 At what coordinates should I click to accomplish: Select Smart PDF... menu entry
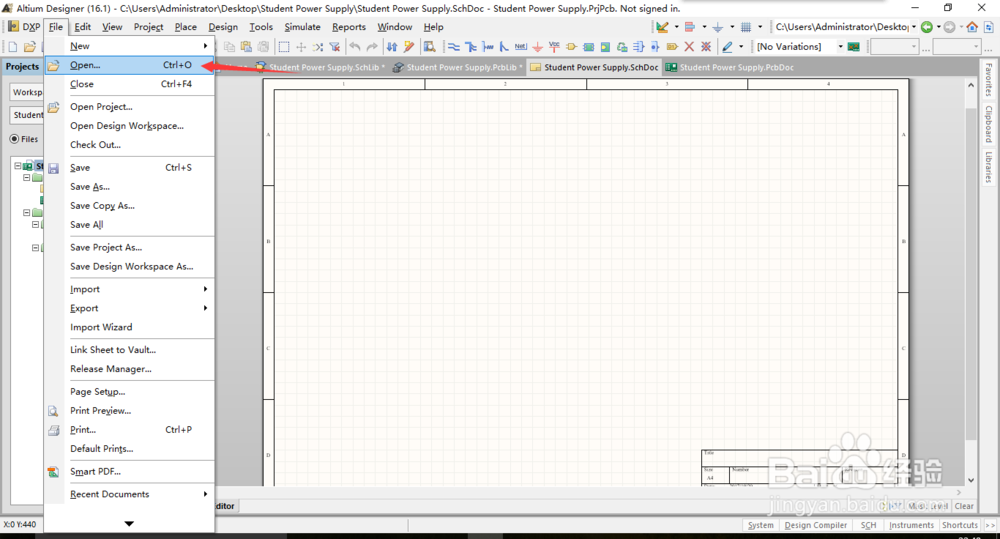pyautogui.click(x=129, y=471)
